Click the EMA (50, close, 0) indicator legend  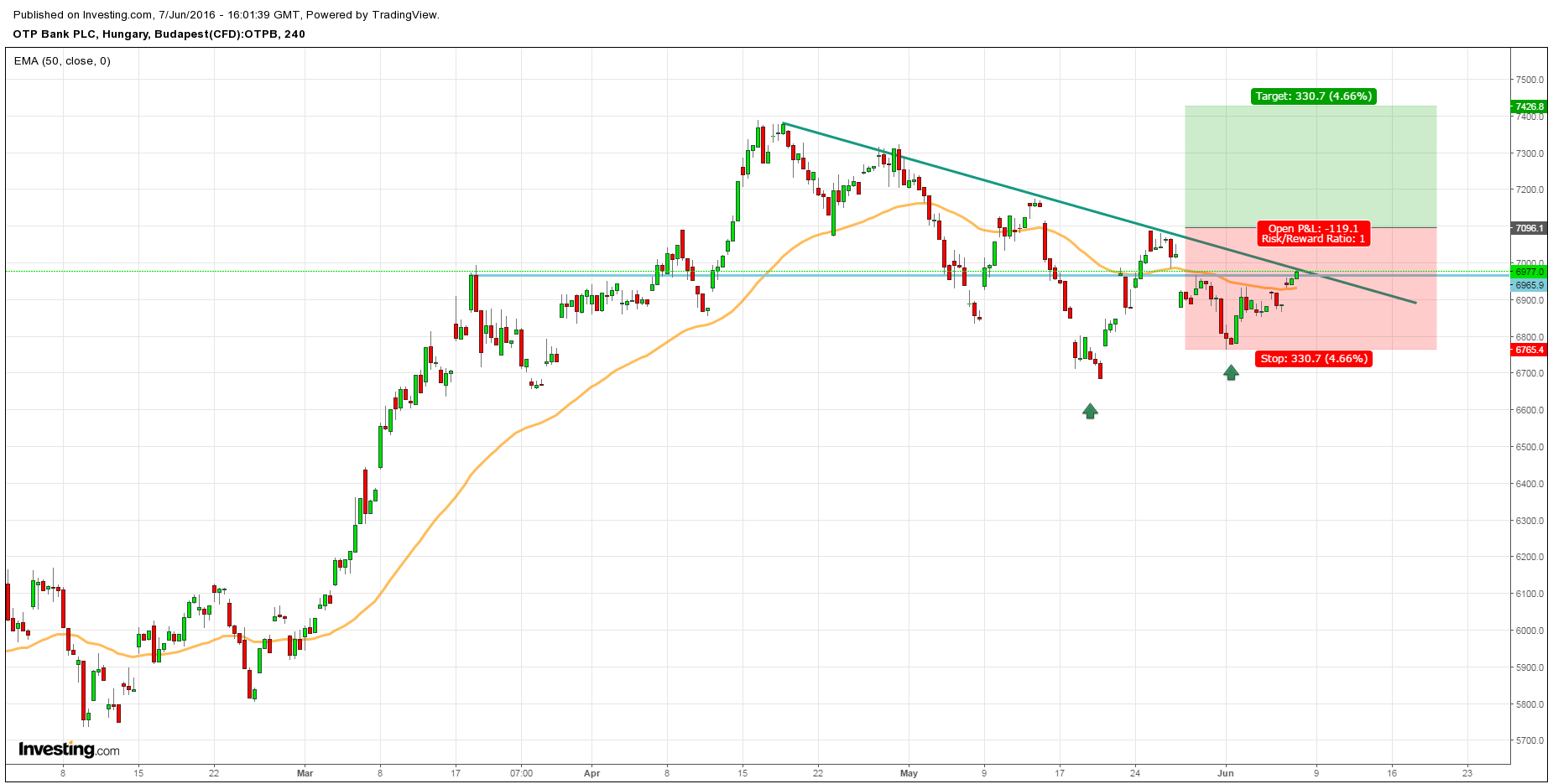(x=62, y=61)
